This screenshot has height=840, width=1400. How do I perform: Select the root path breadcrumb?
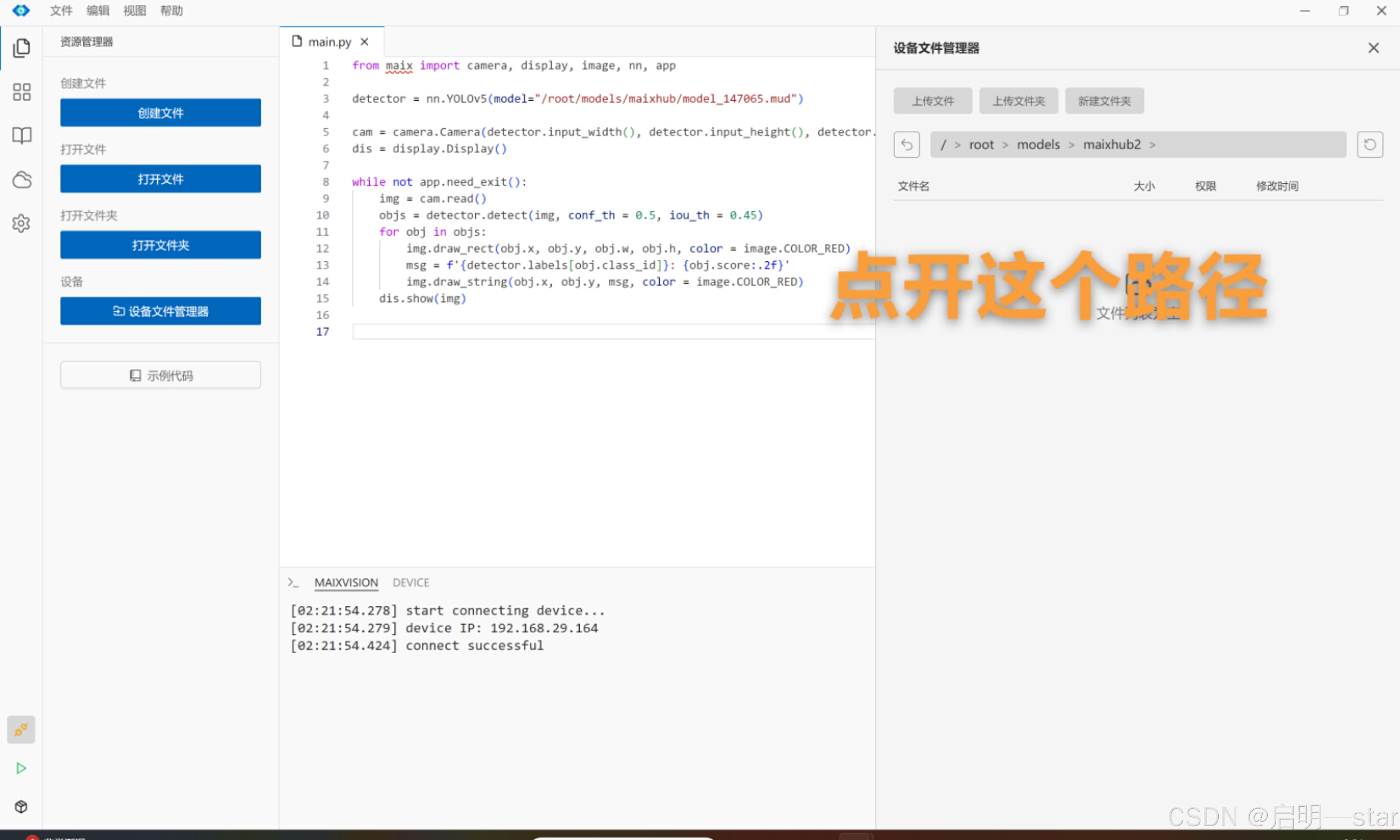981,145
